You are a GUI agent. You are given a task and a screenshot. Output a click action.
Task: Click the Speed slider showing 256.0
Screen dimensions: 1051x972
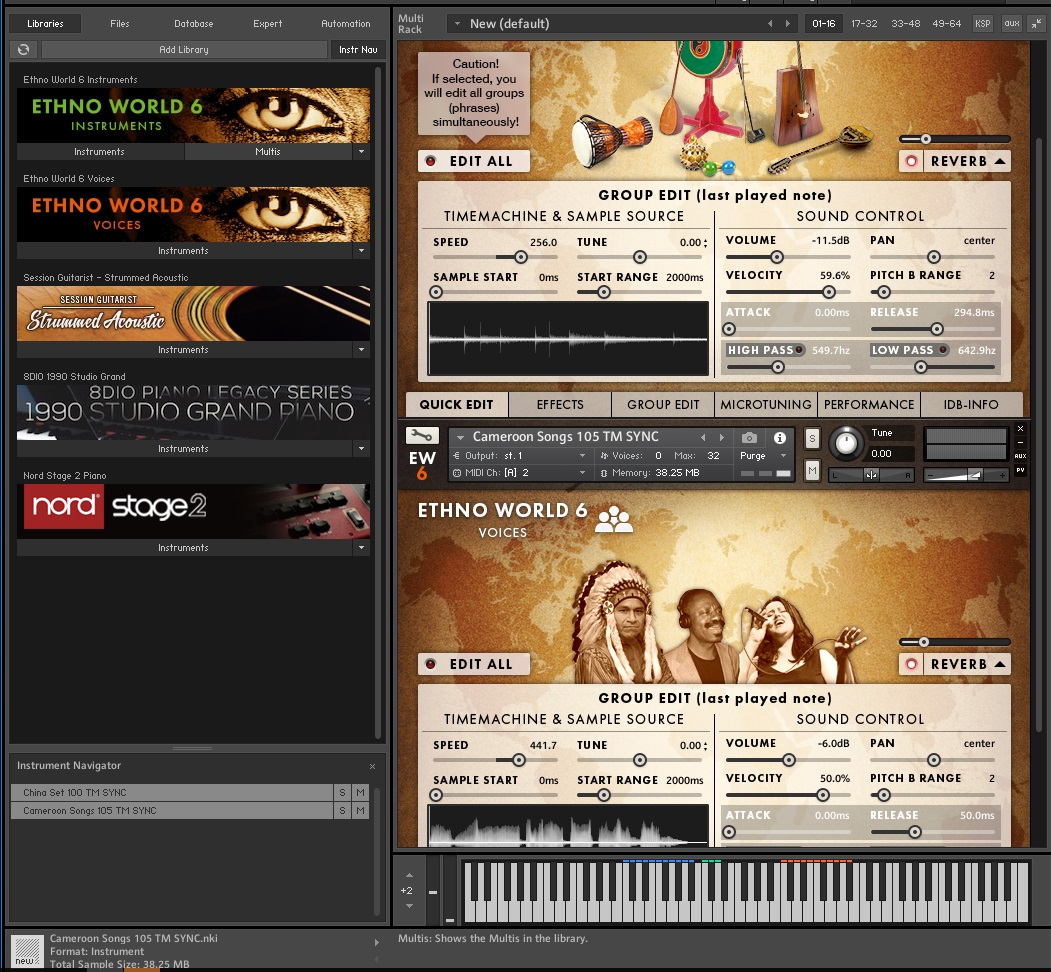[x=495, y=257]
